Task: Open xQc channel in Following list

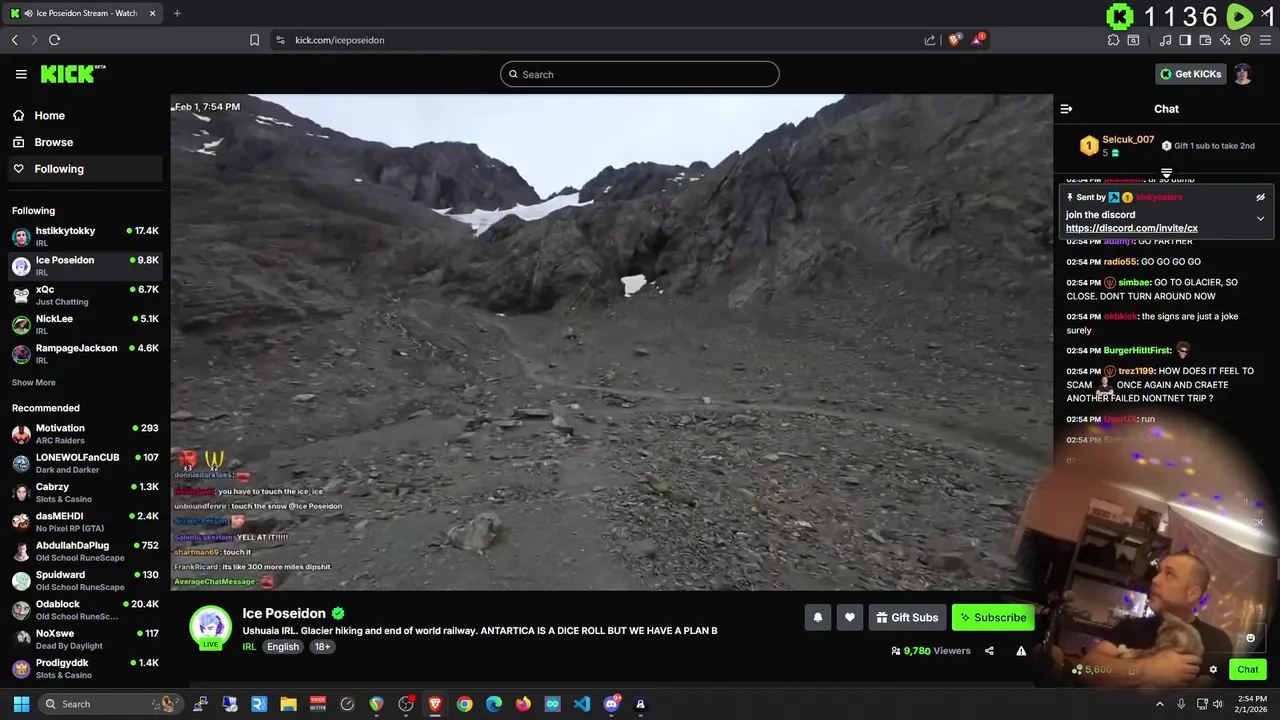Action: pos(84,295)
